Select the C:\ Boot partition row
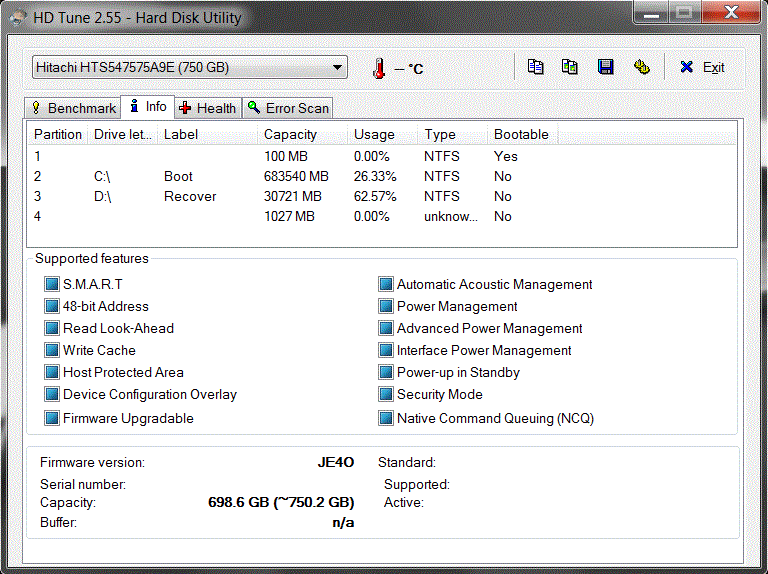768x574 pixels. (382, 176)
